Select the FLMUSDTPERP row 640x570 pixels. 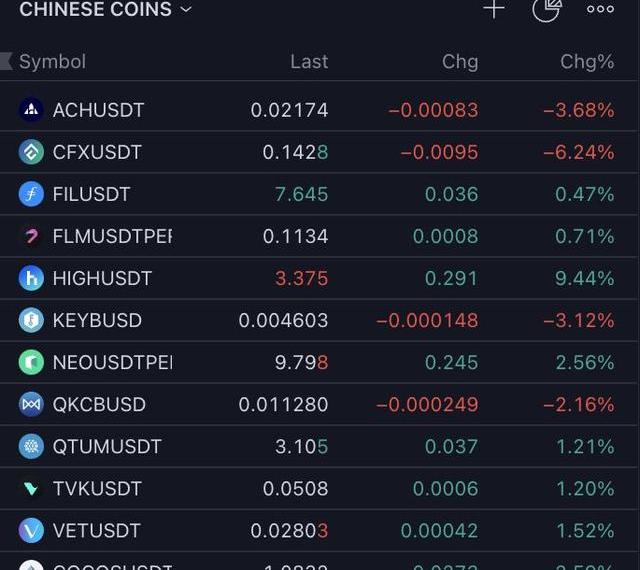(319, 236)
